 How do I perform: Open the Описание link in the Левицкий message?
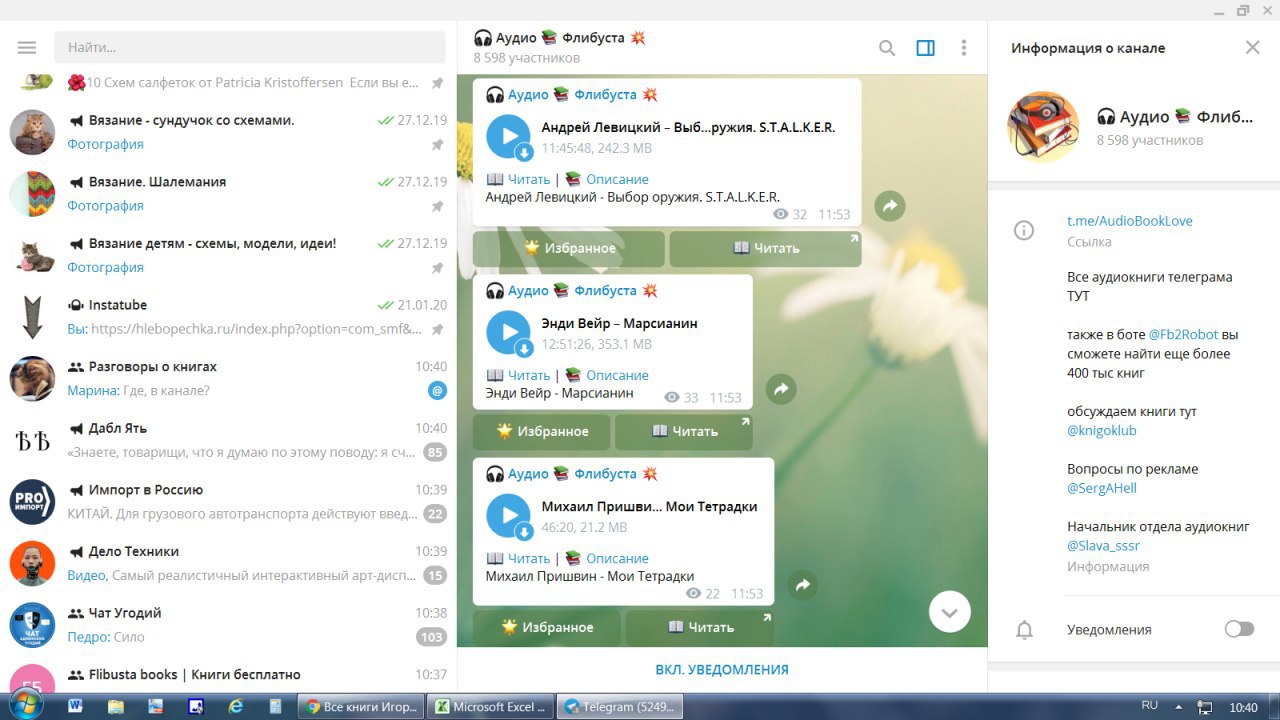click(617, 179)
